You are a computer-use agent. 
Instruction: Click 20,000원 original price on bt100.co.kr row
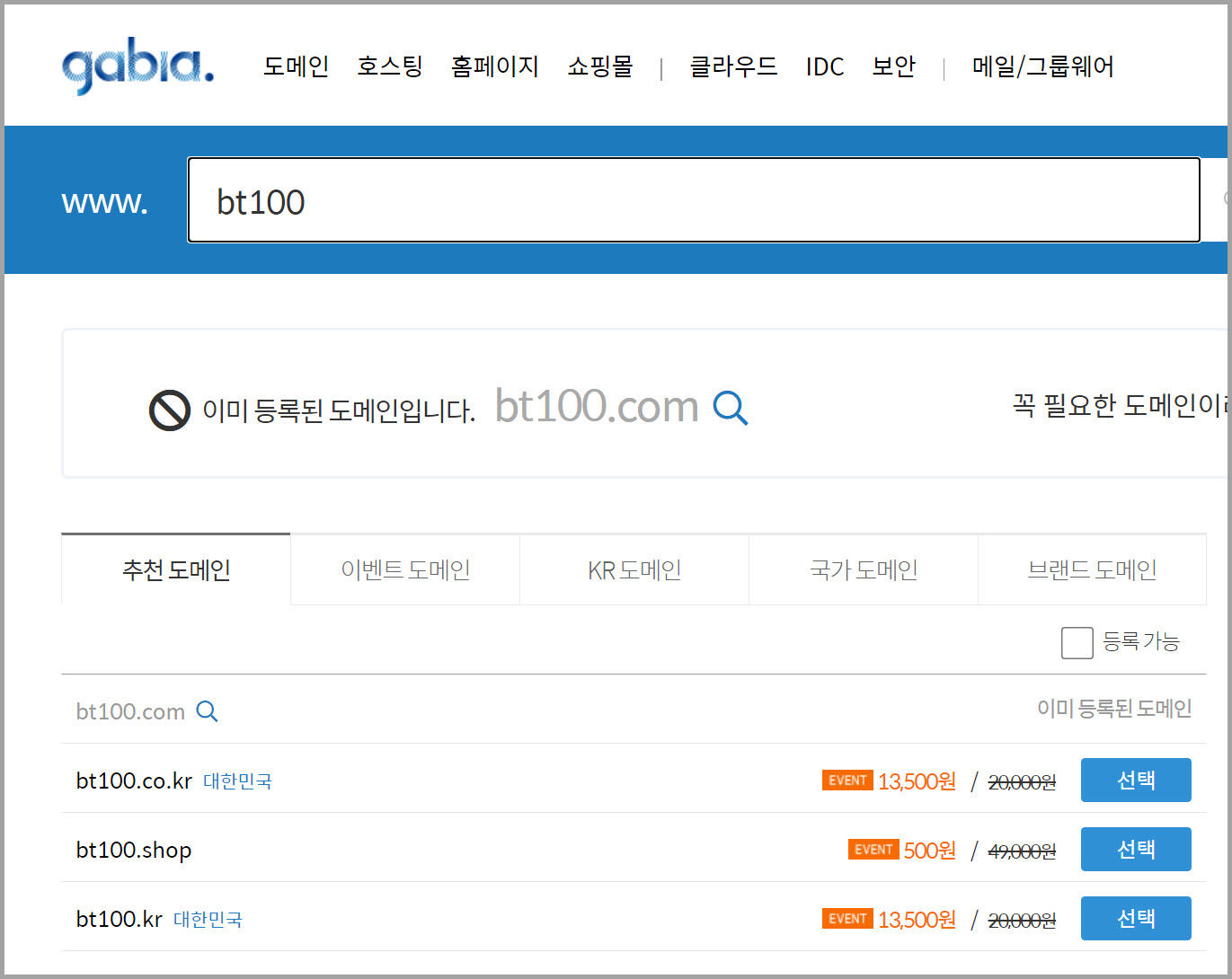coord(1023,782)
